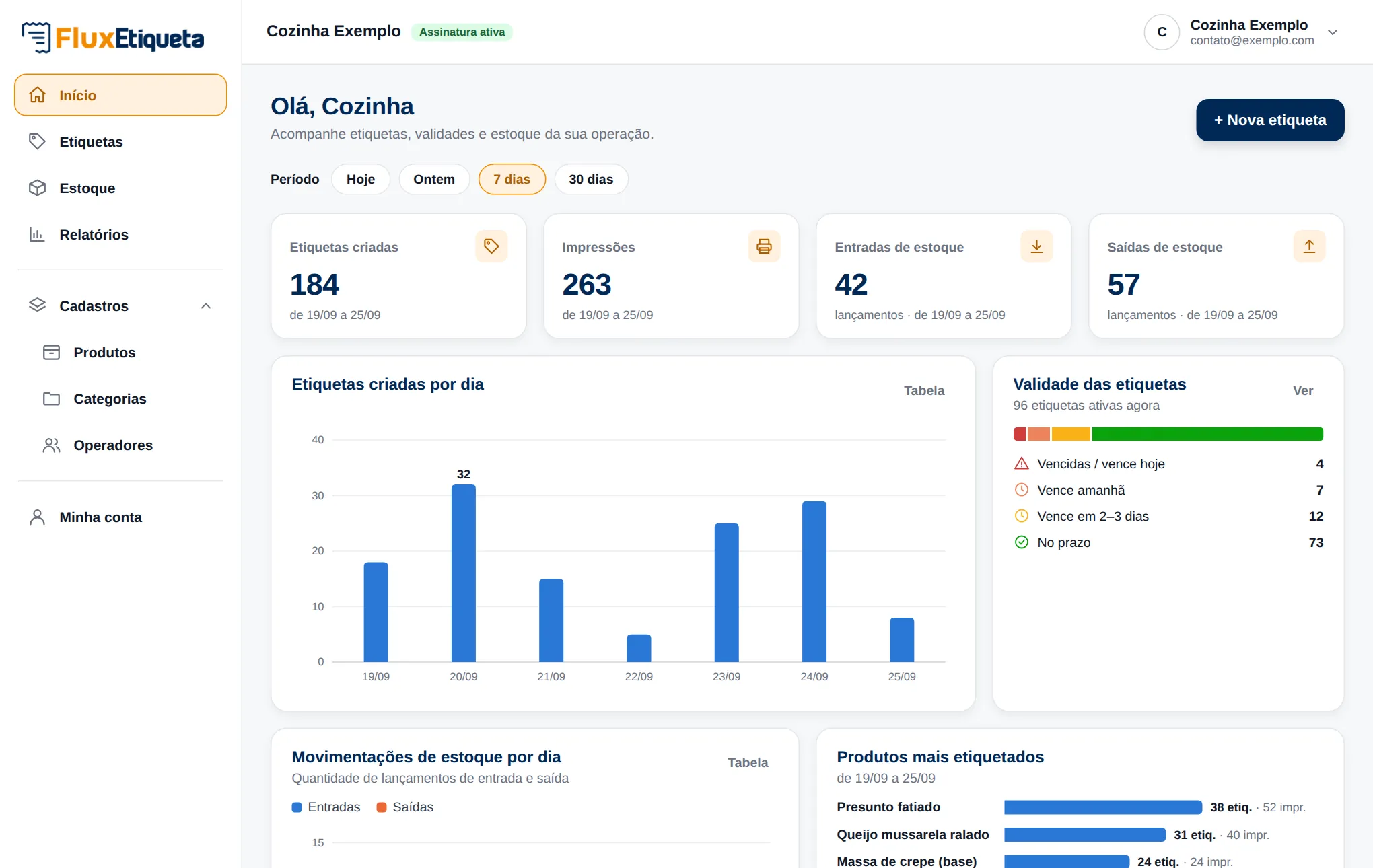
Task: Select the Ontem period filter
Action: (x=434, y=179)
